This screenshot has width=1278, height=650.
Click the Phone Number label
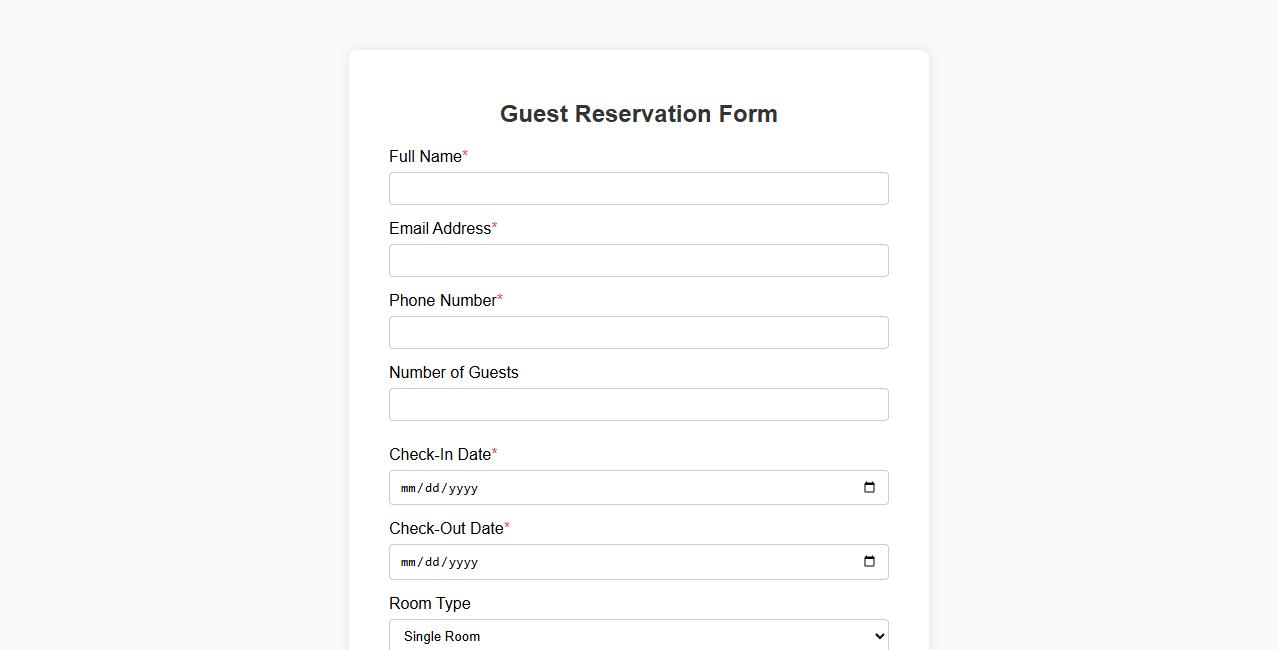point(441,300)
